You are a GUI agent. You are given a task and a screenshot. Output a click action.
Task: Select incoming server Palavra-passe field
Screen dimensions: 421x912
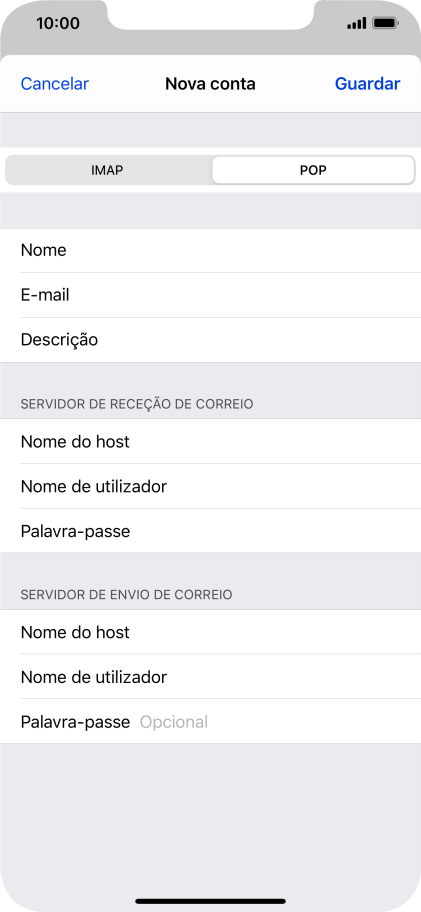(x=210, y=531)
